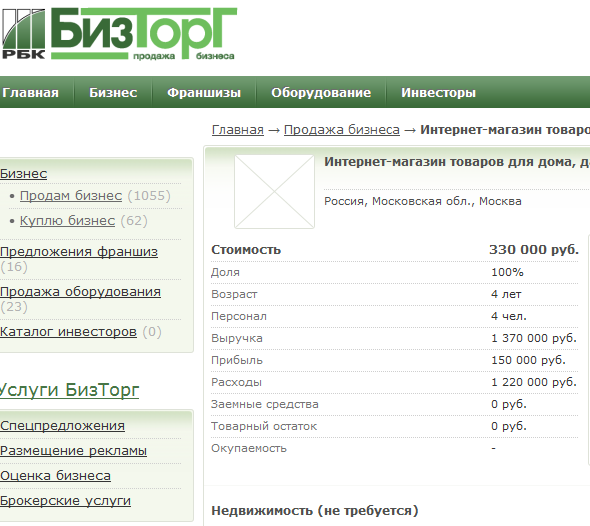Go to the Оборудование menu item
This screenshot has width=590, height=526.
point(321,93)
